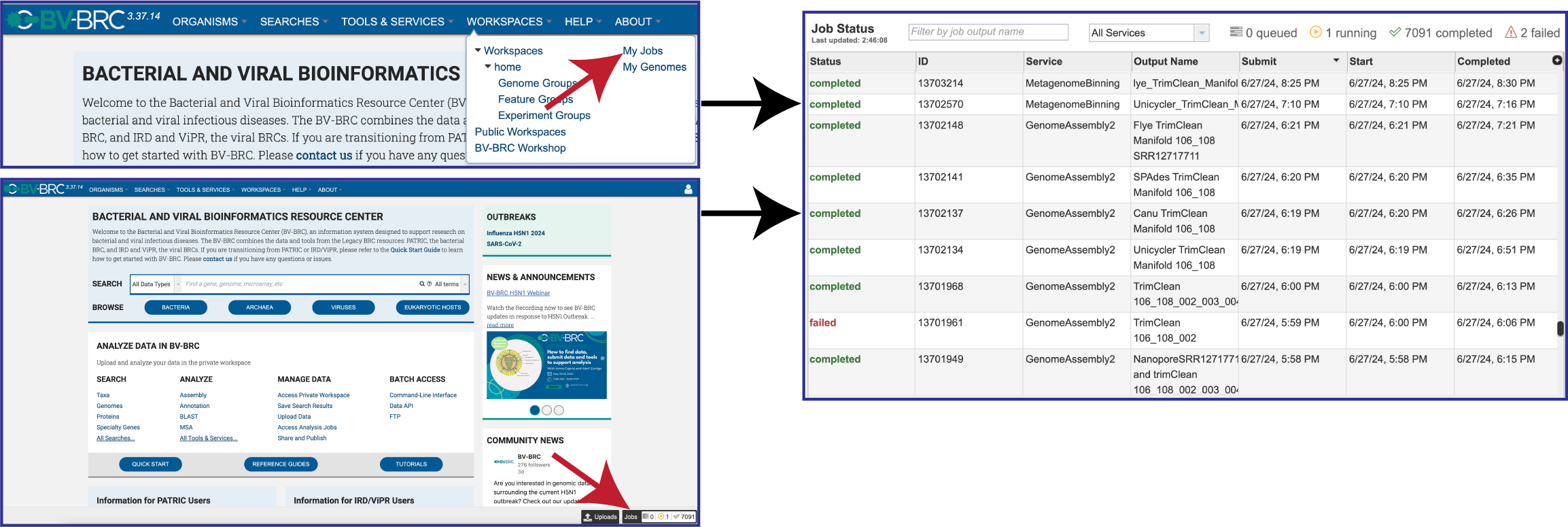Click the running play icon beside '1 running'
The image size is (1568, 527).
pyautogui.click(x=1315, y=32)
